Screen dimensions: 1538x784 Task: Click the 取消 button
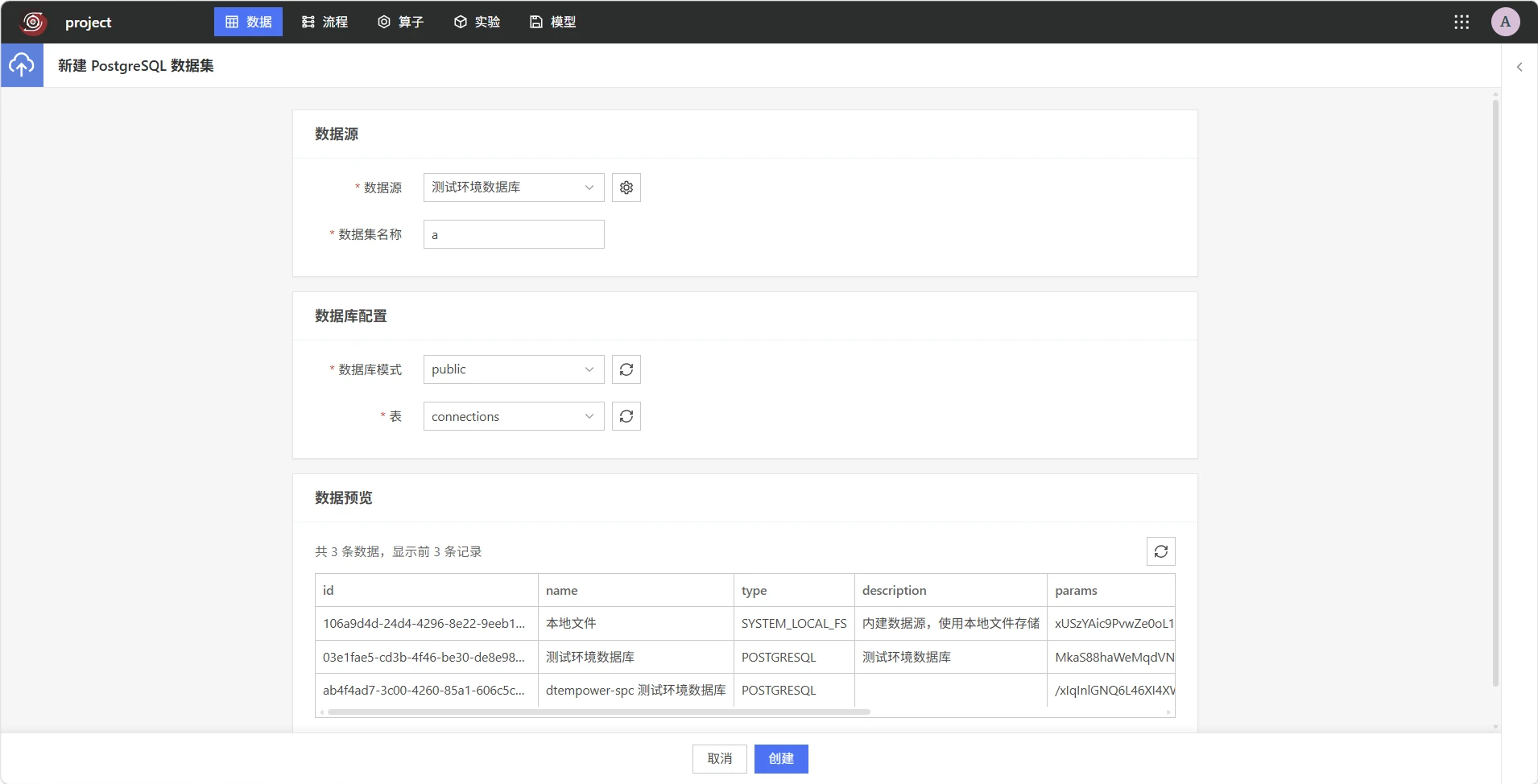coord(720,759)
